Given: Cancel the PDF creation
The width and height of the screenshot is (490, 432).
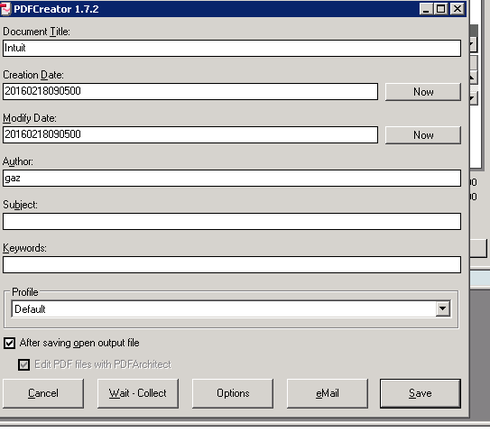Looking at the screenshot, I should pyautogui.click(x=43, y=393).
